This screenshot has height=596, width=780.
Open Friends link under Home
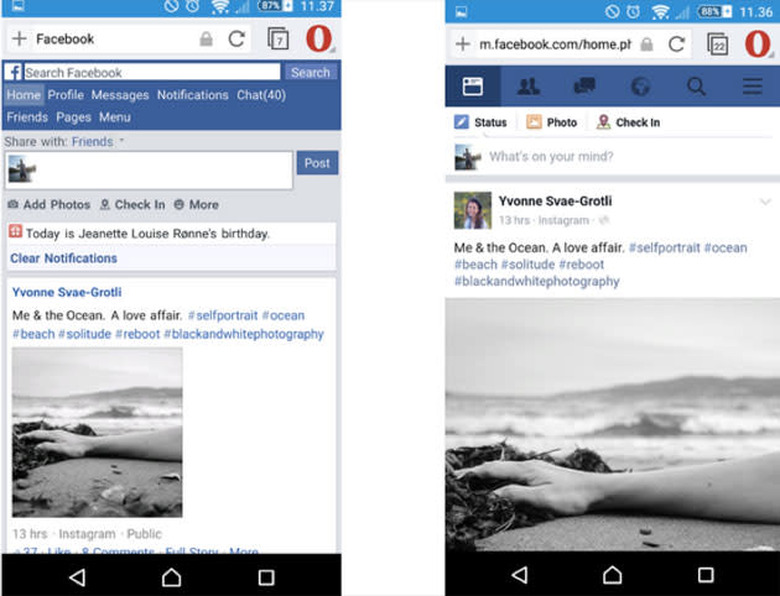pyautogui.click(x=27, y=117)
